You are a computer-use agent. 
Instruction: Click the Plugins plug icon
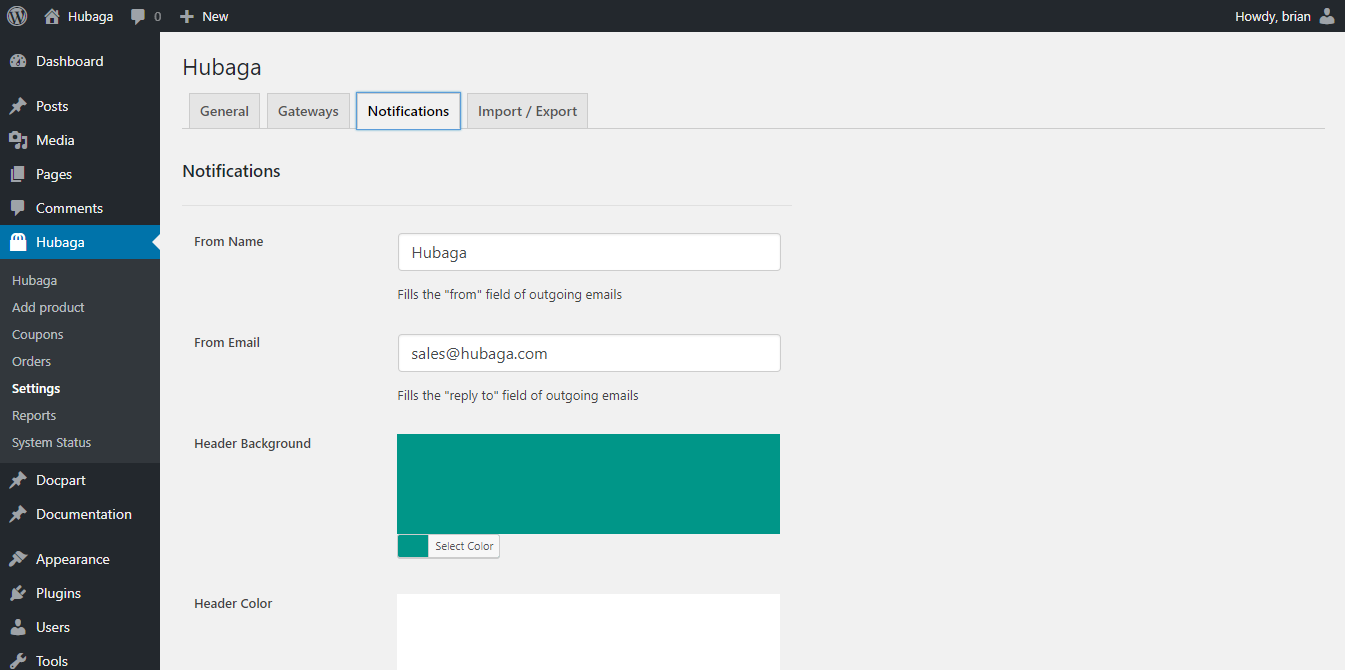[18, 593]
